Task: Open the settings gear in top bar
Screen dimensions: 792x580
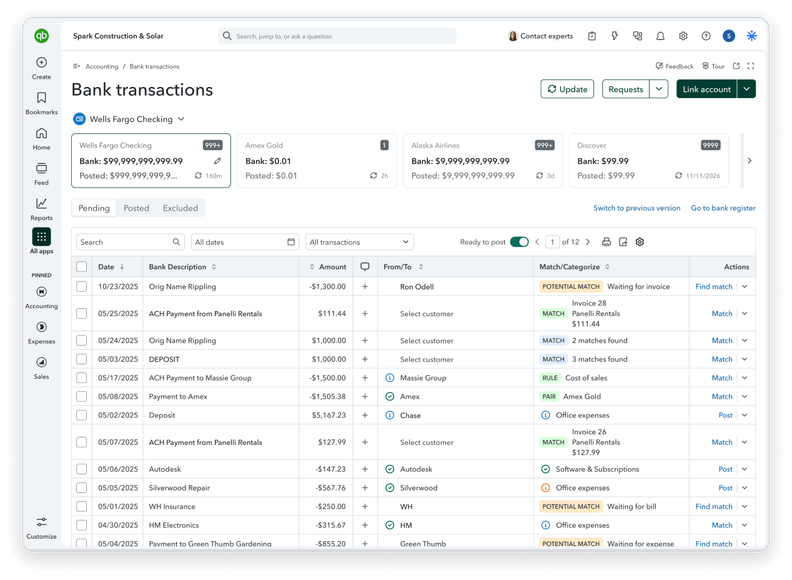Action: click(x=683, y=36)
